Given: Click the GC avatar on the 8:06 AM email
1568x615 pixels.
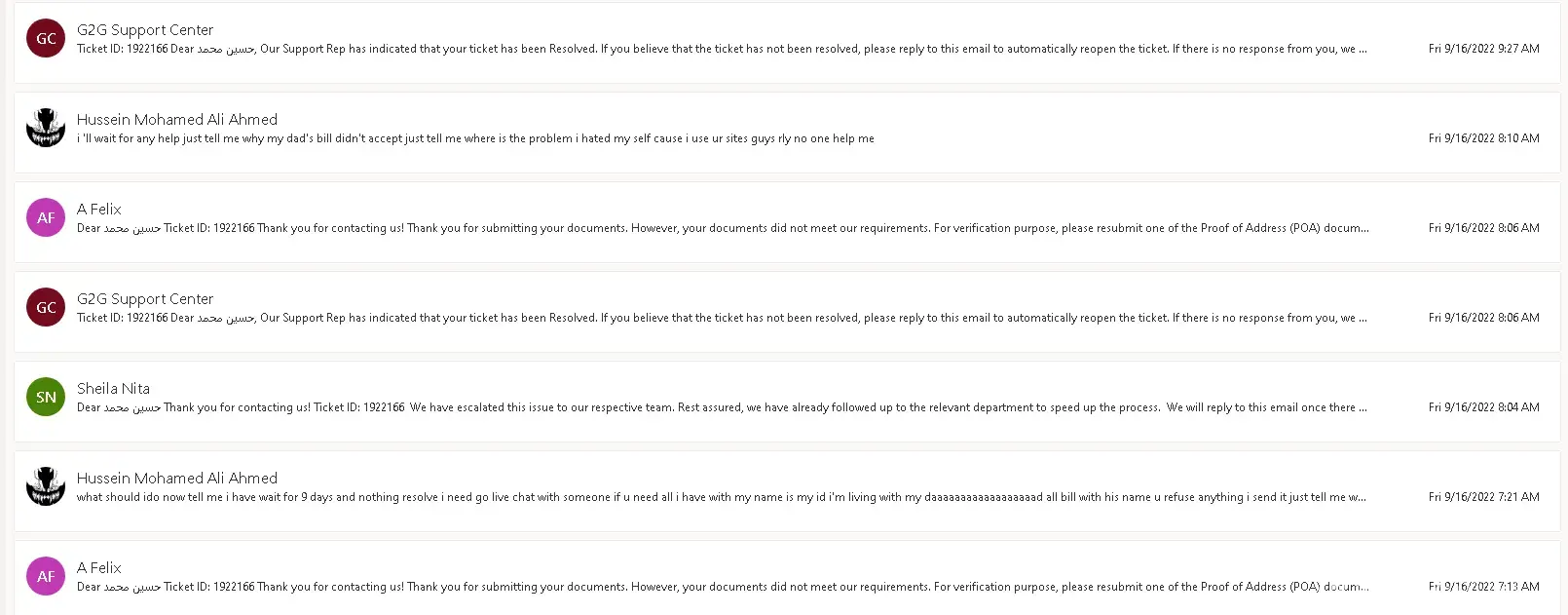Looking at the screenshot, I should pyautogui.click(x=46, y=308).
